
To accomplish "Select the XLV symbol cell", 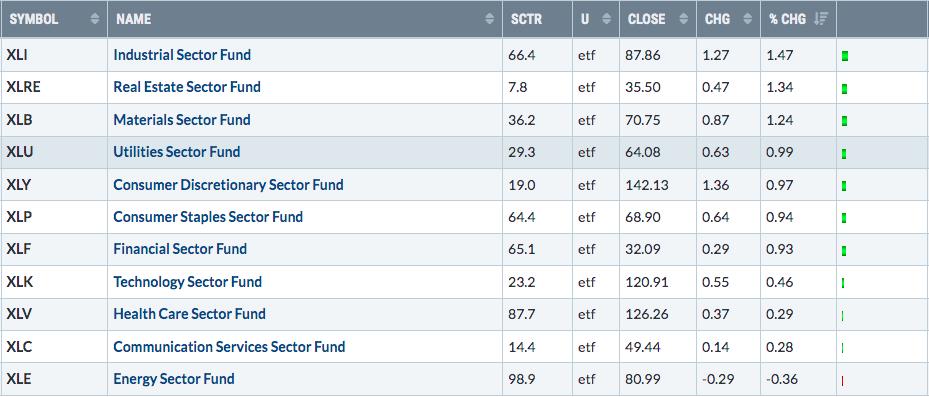I will pyautogui.click(x=54, y=314).
